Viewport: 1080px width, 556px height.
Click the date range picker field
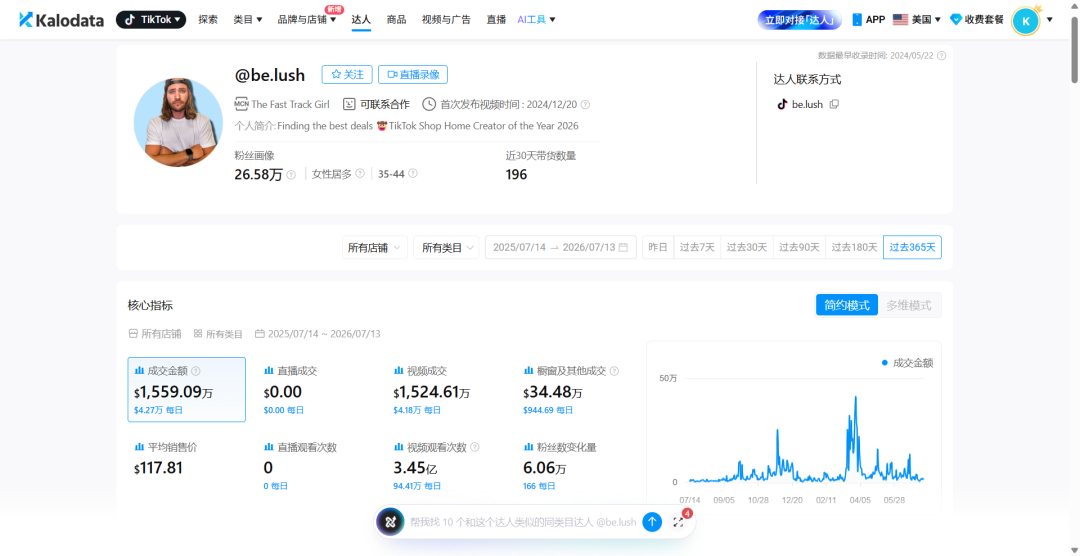coord(561,247)
